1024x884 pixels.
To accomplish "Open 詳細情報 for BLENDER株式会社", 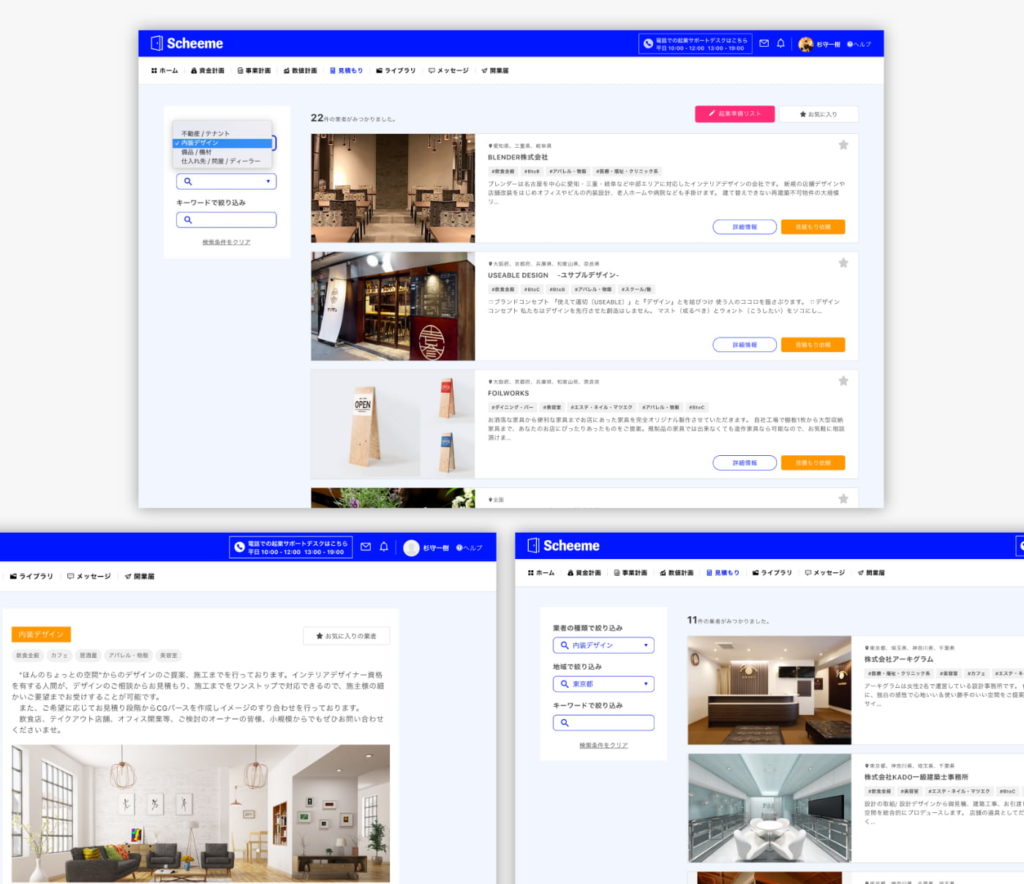I will tap(744, 227).
